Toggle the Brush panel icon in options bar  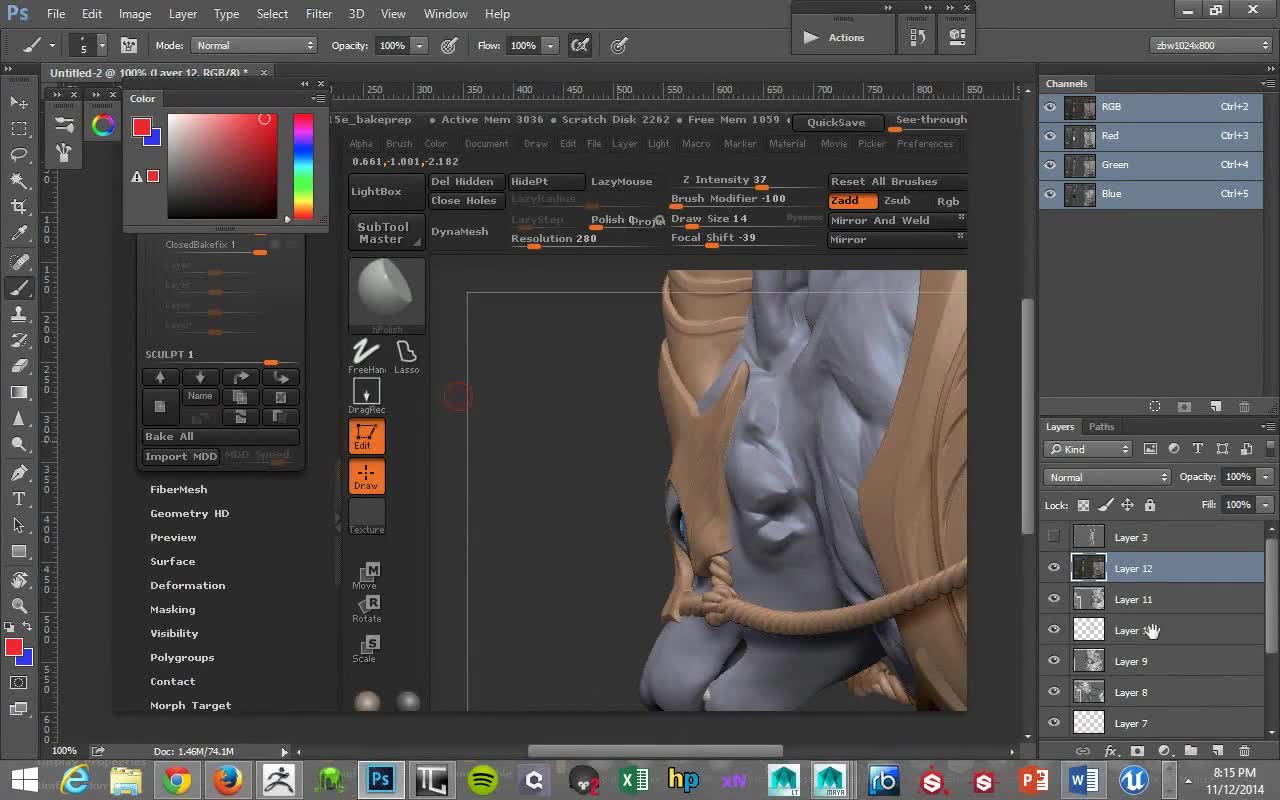coord(129,45)
